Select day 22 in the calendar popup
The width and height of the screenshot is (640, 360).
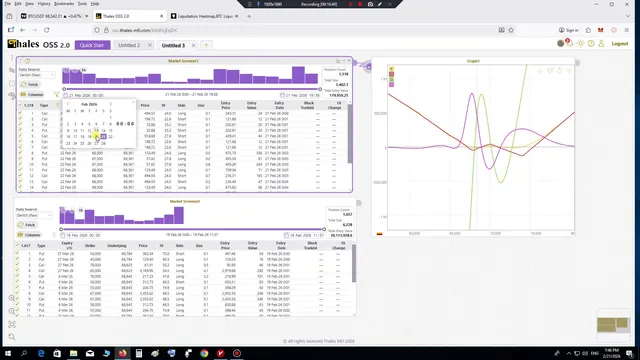click(x=110, y=137)
